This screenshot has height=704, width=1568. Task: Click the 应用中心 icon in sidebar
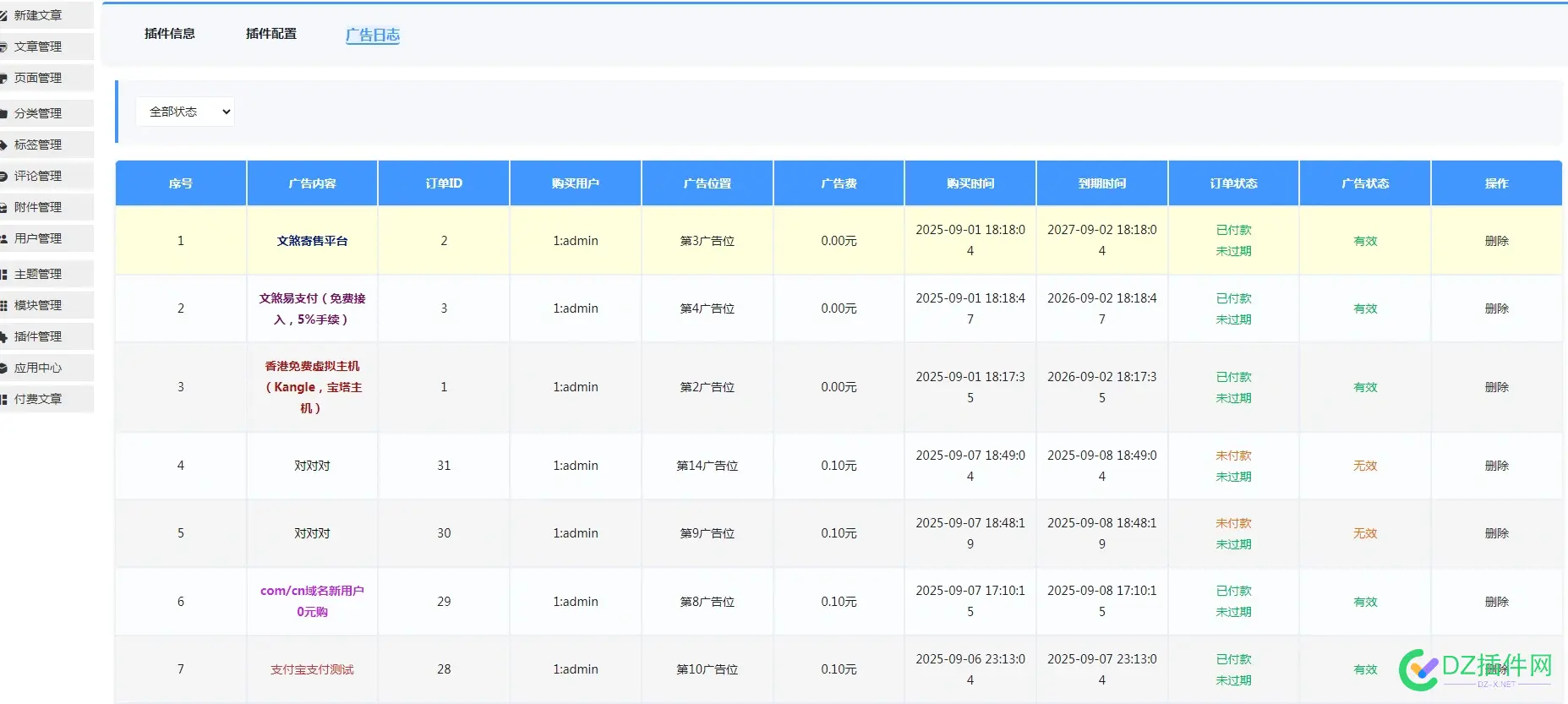4,368
